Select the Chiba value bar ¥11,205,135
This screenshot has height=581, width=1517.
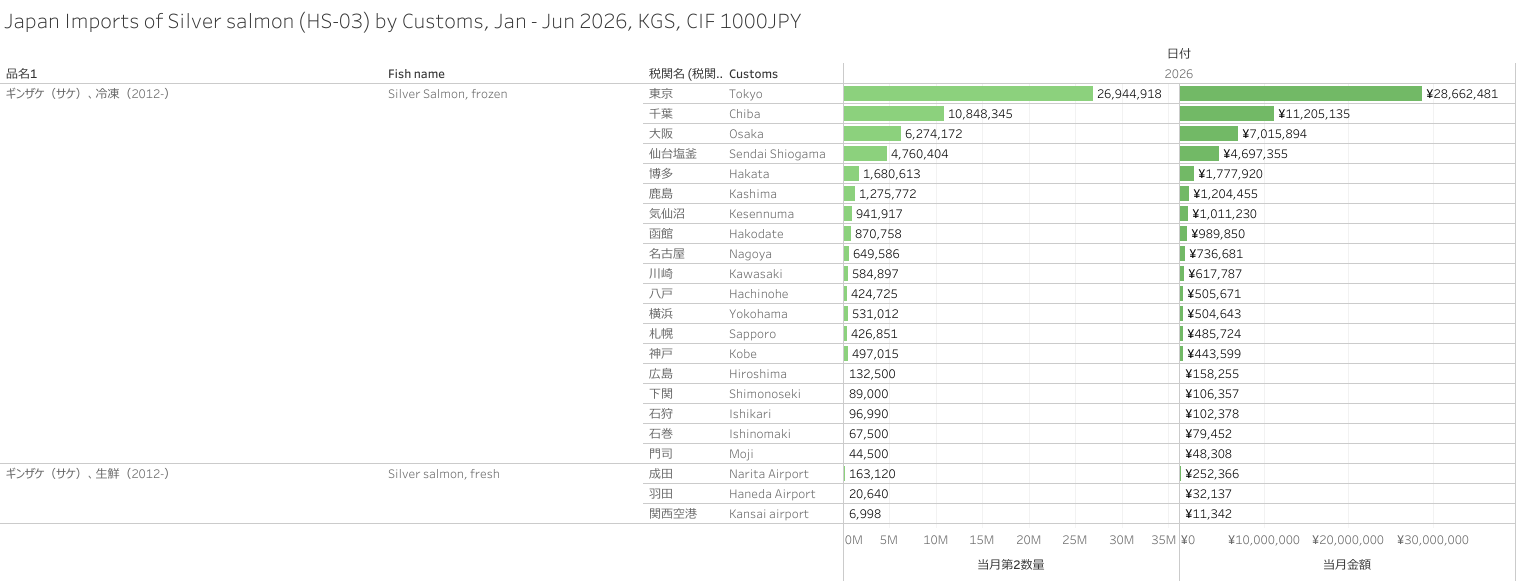(x=1227, y=114)
